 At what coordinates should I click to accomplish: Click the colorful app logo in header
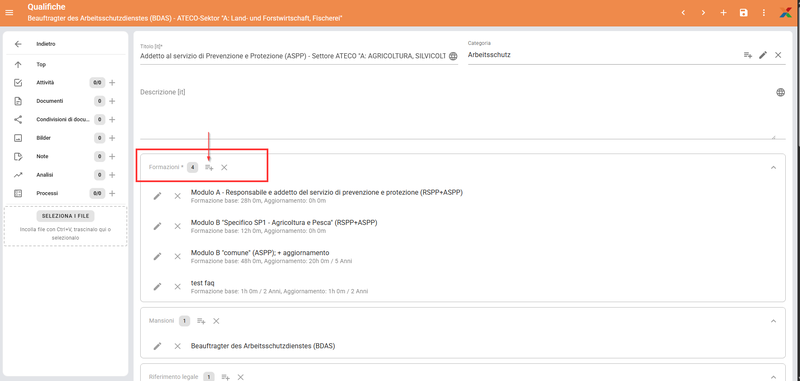click(x=786, y=13)
